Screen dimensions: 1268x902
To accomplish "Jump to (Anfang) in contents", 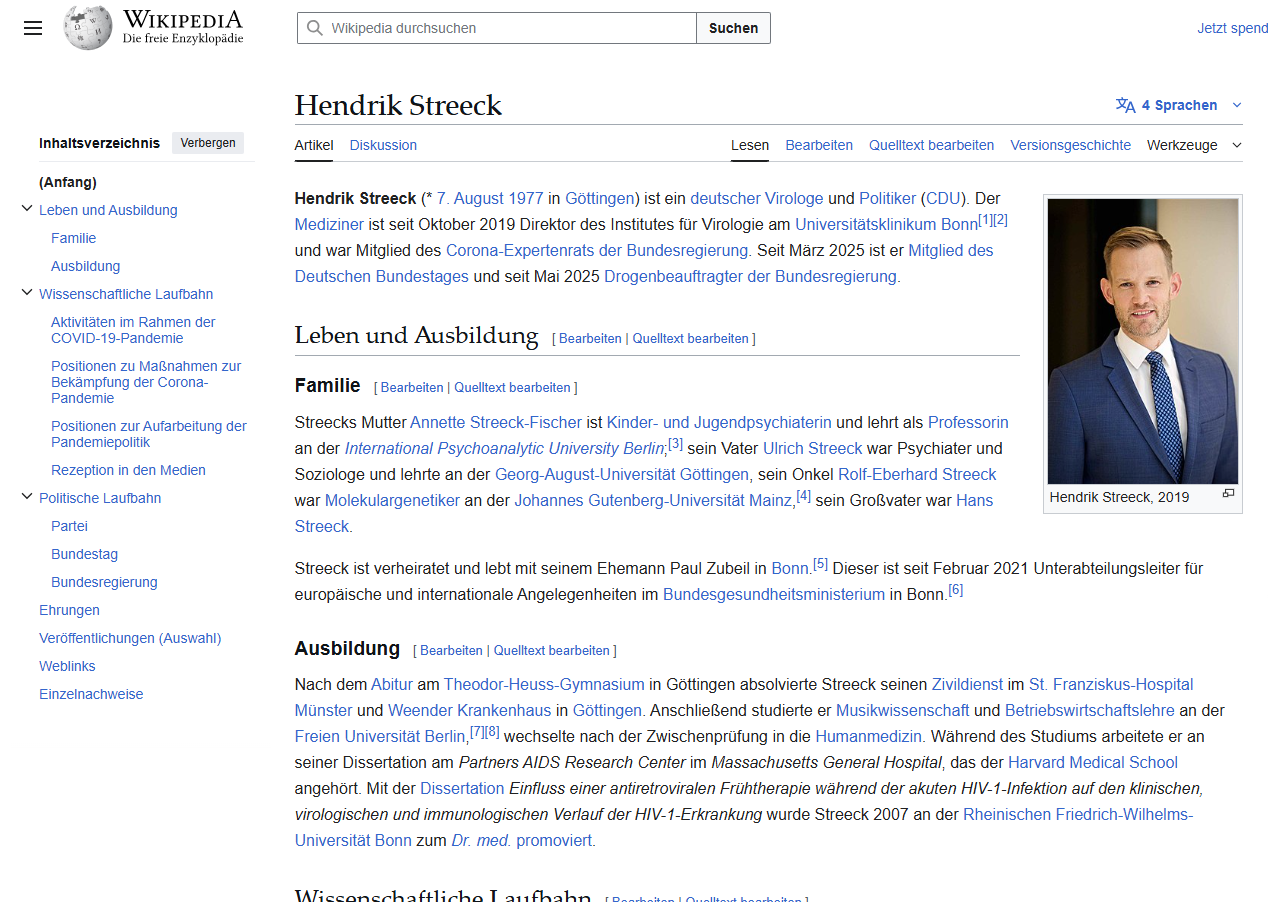I will point(68,182).
